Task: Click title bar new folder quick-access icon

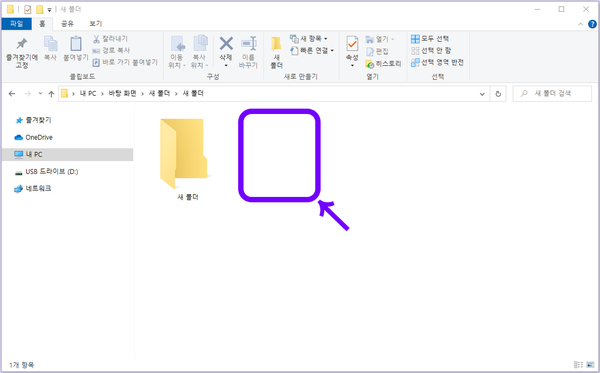Action: [x=39, y=9]
